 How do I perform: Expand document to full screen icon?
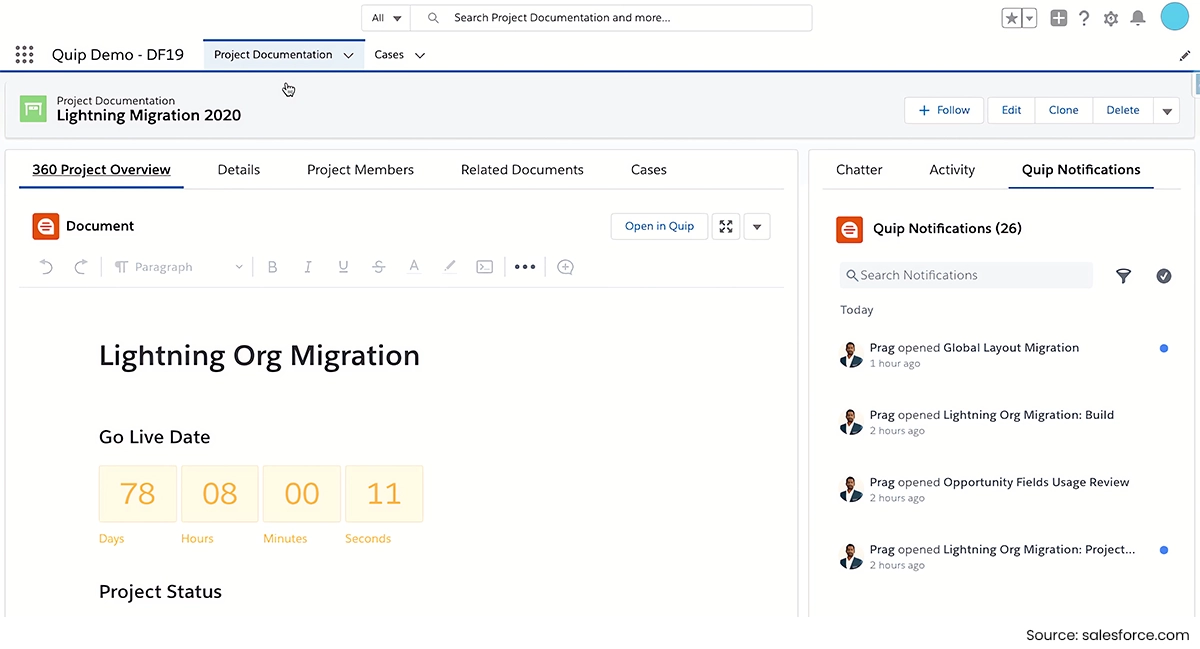(726, 226)
